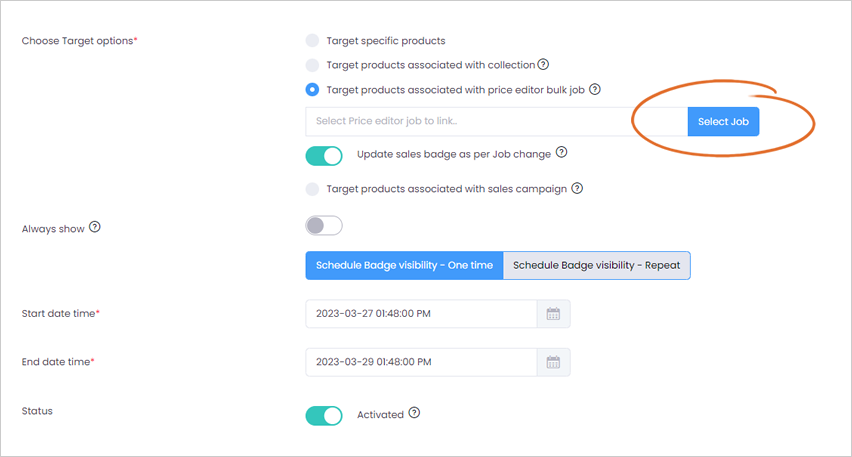Image resolution: width=852 pixels, height=457 pixels.
Task: Show help for Update sales badge option
Action: tap(561, 152)
